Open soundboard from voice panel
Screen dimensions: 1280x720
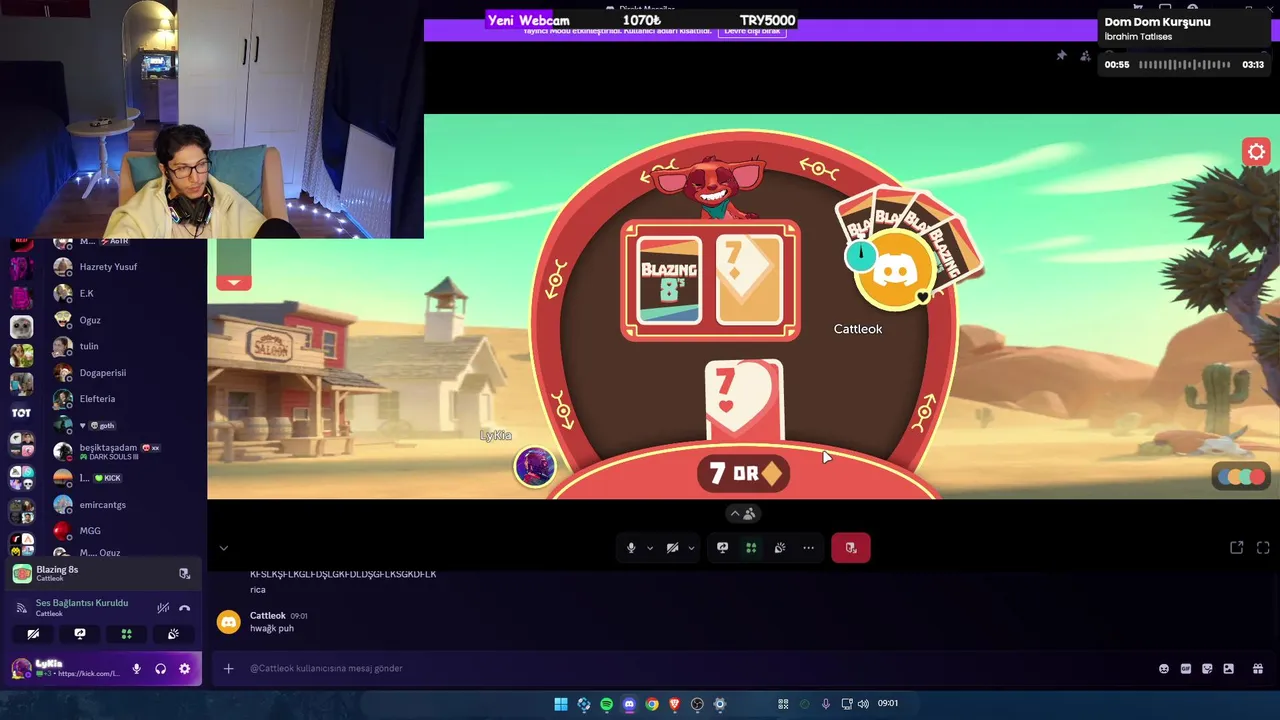point(173,634)
